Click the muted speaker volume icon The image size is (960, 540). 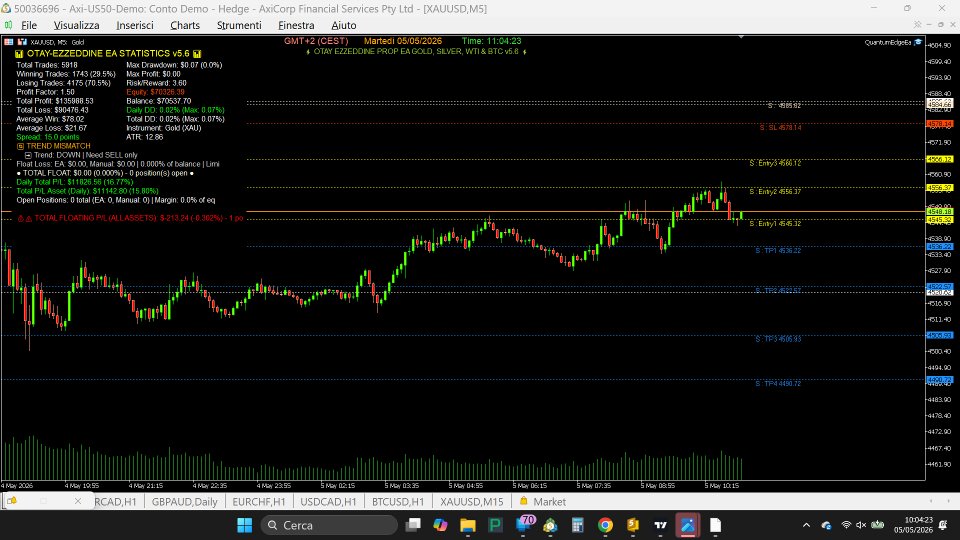coord(861,525)
